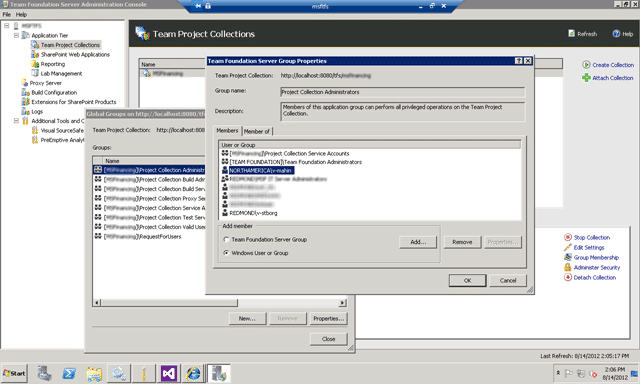This screenshot has height=384, width=640.
Task: Click the Attach Collection plus icon
Action: pos(586,78)
